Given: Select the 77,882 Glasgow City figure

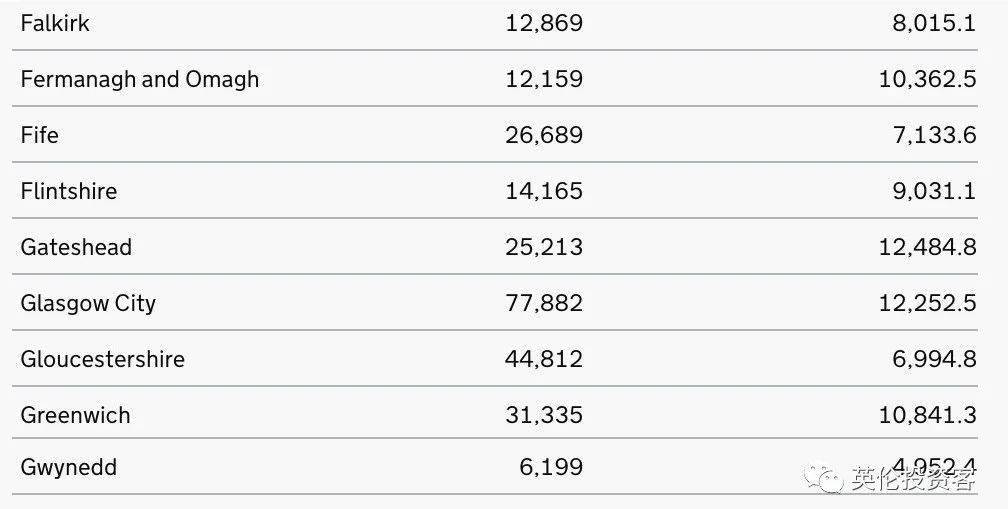Looking at the screenshot, I should 544,303.
